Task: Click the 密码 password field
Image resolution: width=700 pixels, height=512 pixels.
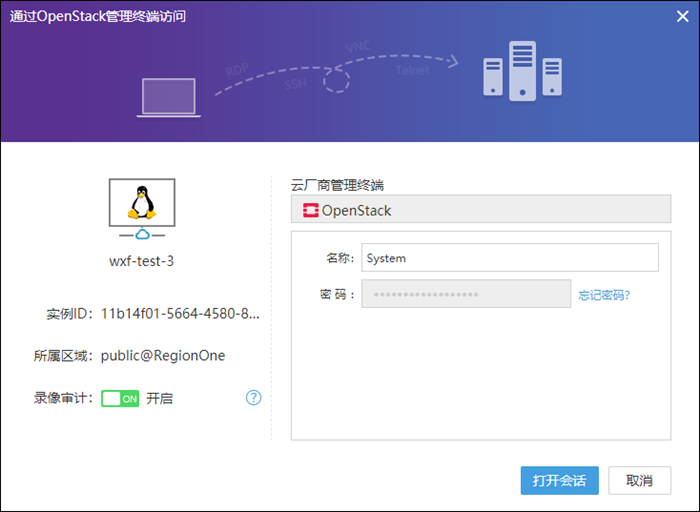Action: point(466,294)
